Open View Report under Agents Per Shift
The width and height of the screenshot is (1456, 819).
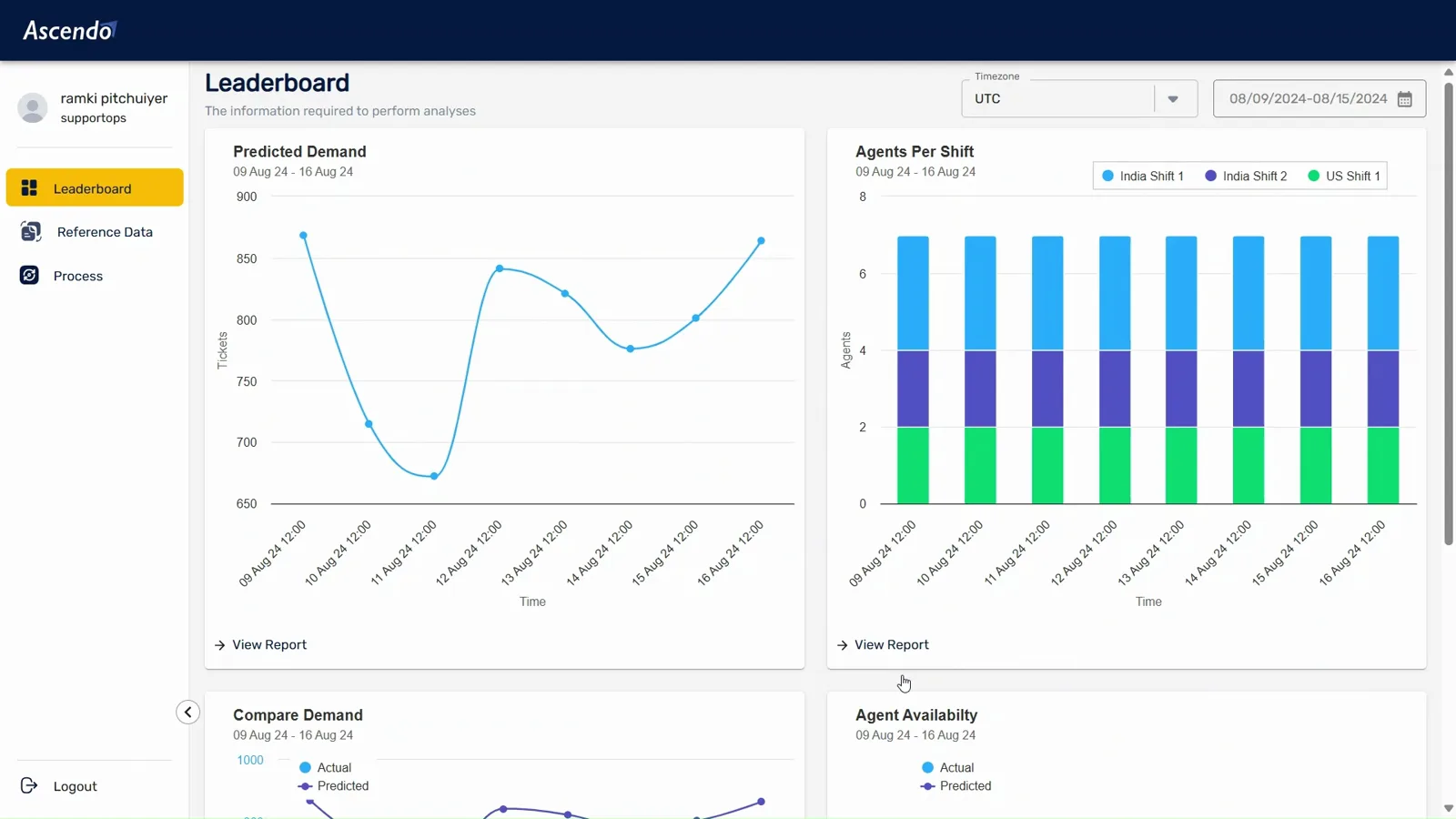click(892, 644)
